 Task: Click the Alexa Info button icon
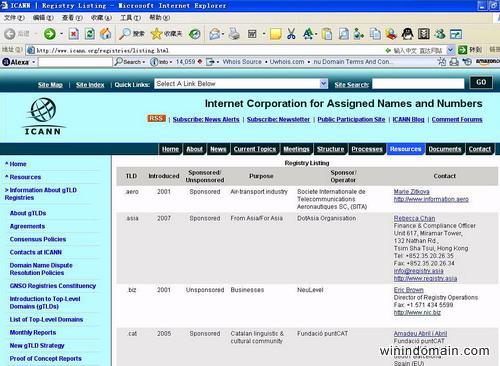click(160, 62)
